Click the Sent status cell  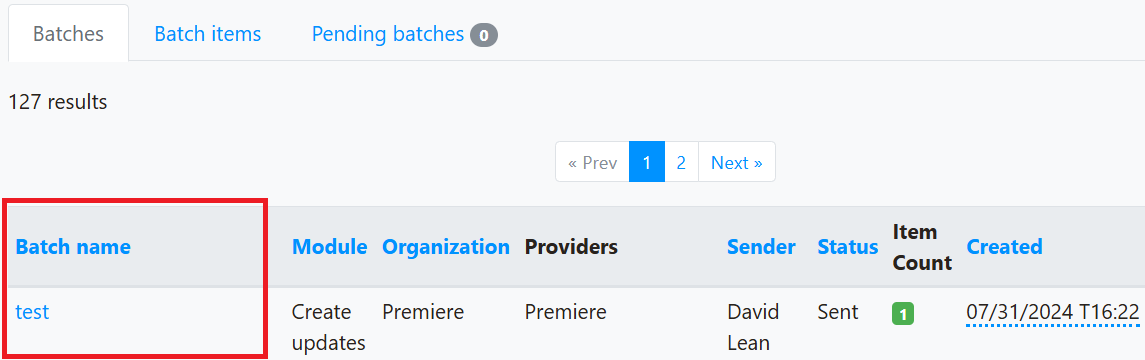coord(838,313)
